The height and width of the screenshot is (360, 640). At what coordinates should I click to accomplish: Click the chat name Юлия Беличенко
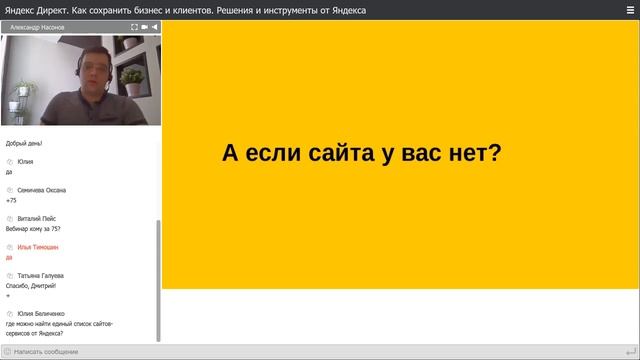41,314
